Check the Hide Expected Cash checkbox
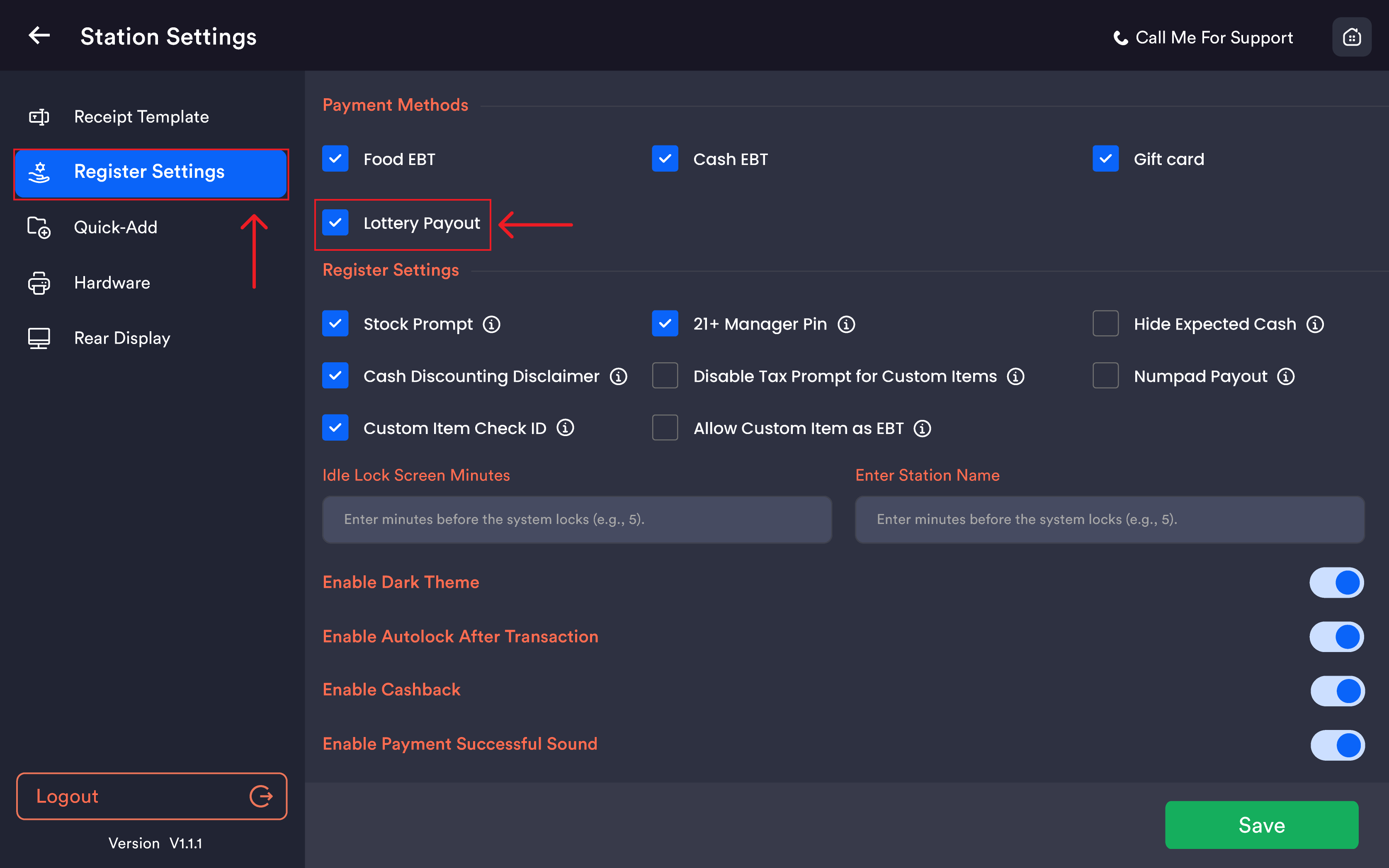1389x868 pixels. click(1105, 324)
